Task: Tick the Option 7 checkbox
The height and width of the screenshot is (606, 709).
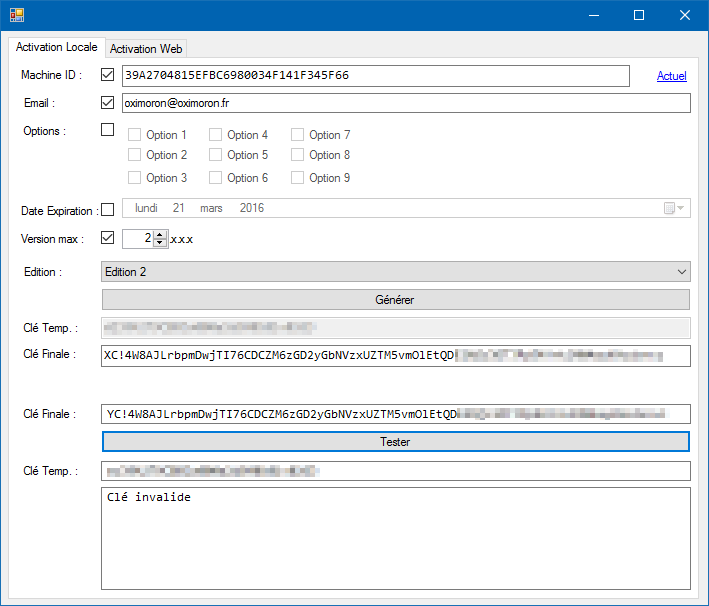Action: pyautogui.click(x=297, y=135)
